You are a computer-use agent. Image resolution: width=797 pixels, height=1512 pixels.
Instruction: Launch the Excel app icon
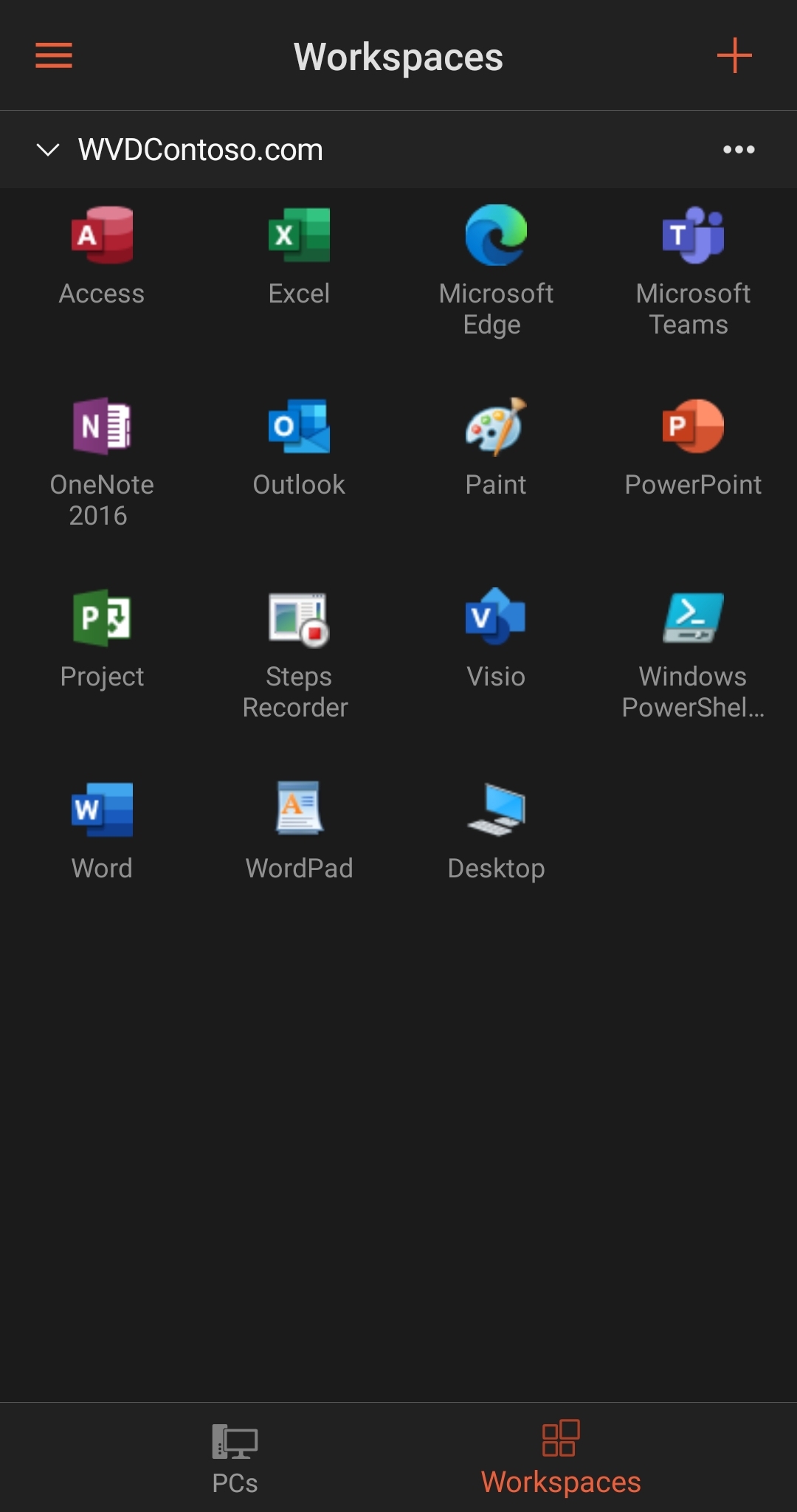[x=299, y=235]
